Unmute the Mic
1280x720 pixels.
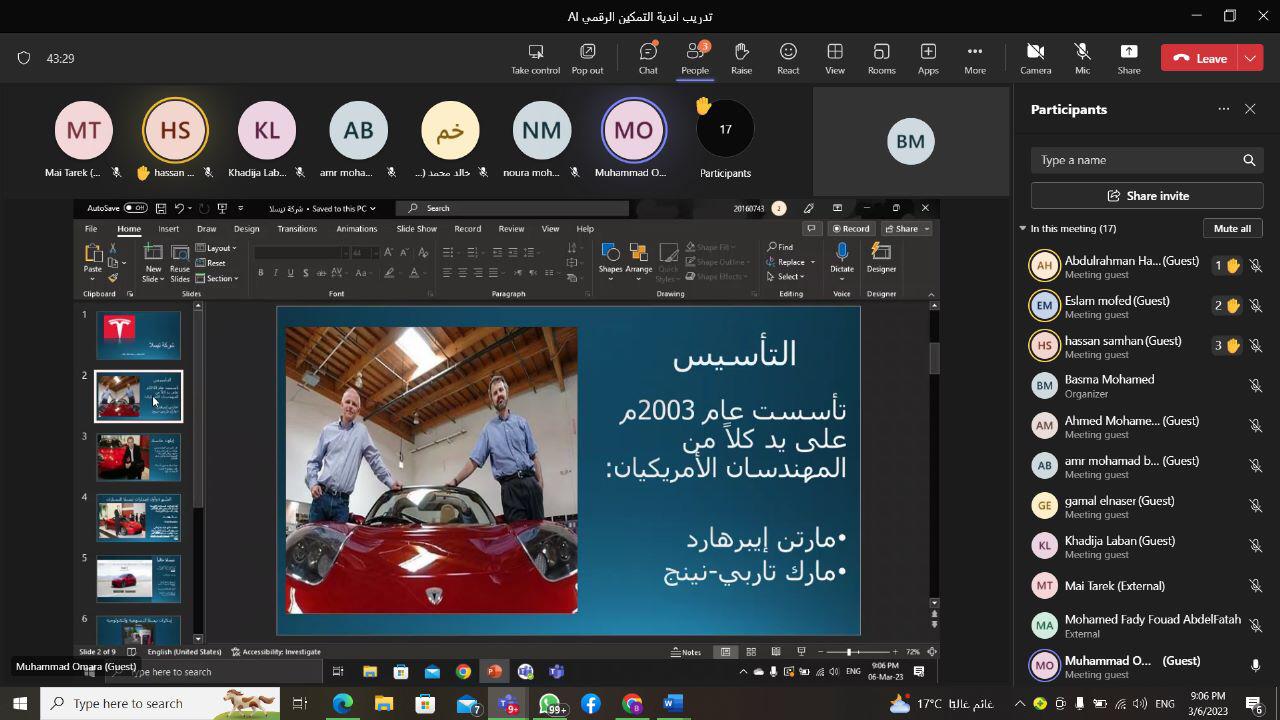pyautogui.click(x=1082, y=58)
